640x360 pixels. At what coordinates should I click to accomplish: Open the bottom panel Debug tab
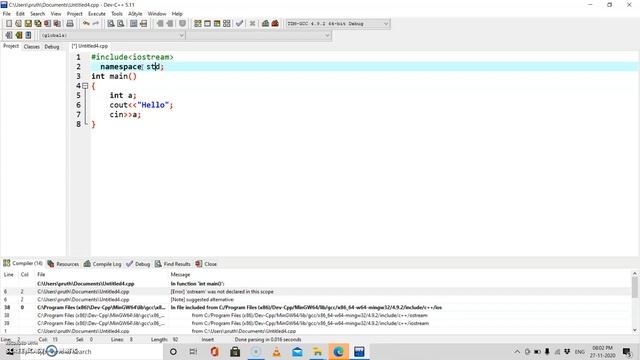pyautogui.click(x=138, y=264)
